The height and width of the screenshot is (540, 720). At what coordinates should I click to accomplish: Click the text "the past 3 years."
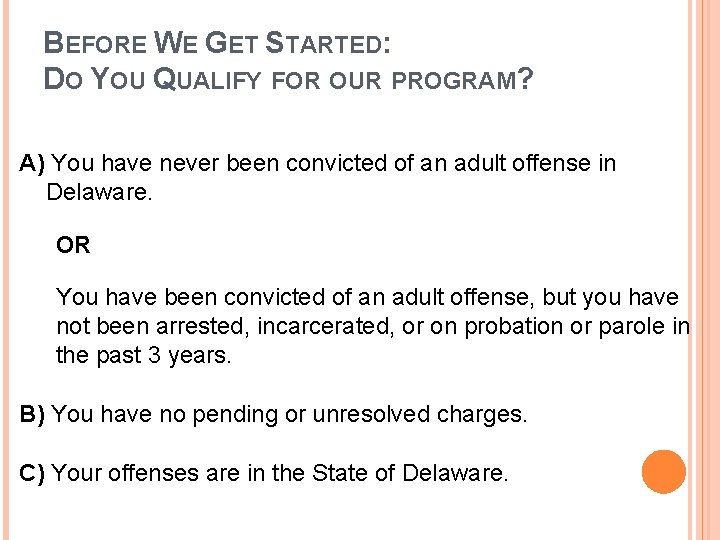tap(143, 355)
